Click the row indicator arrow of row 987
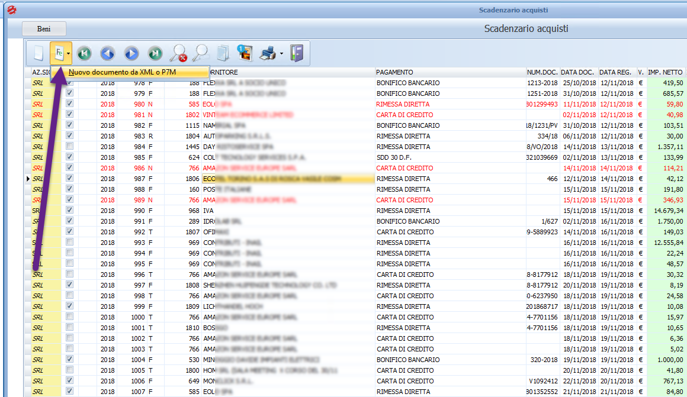 pos(28,179)
